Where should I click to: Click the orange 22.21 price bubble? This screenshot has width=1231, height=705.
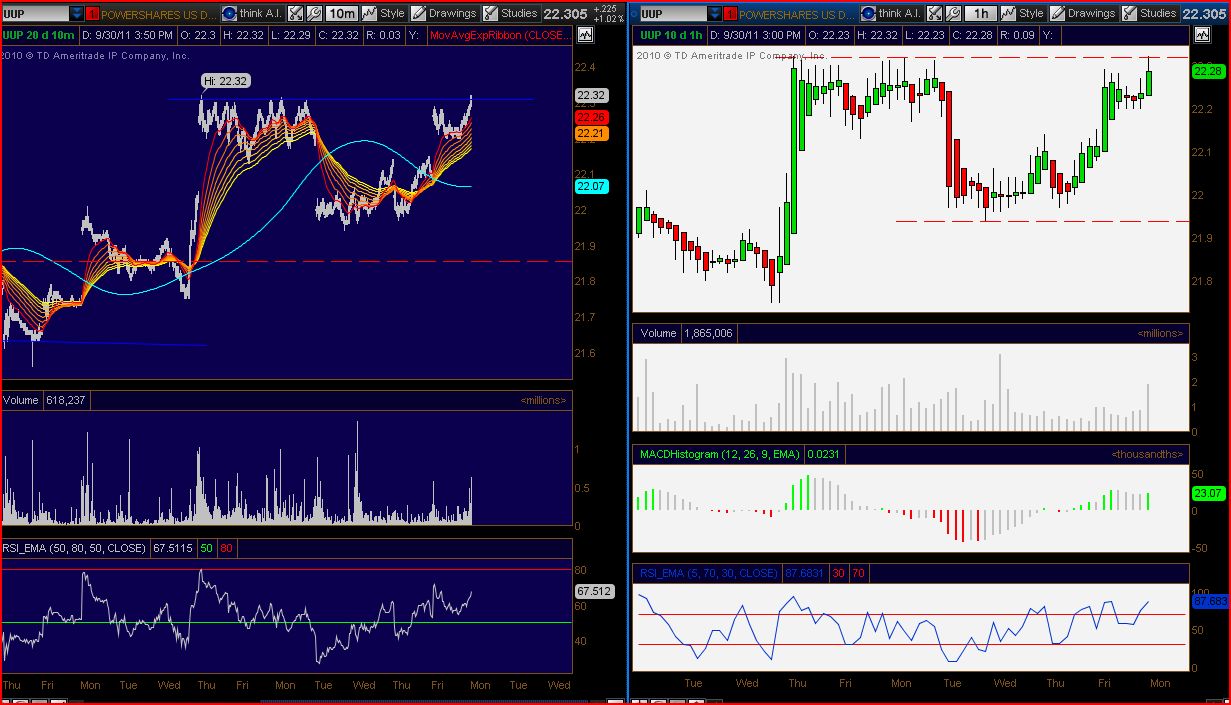(x=590, y=132)
